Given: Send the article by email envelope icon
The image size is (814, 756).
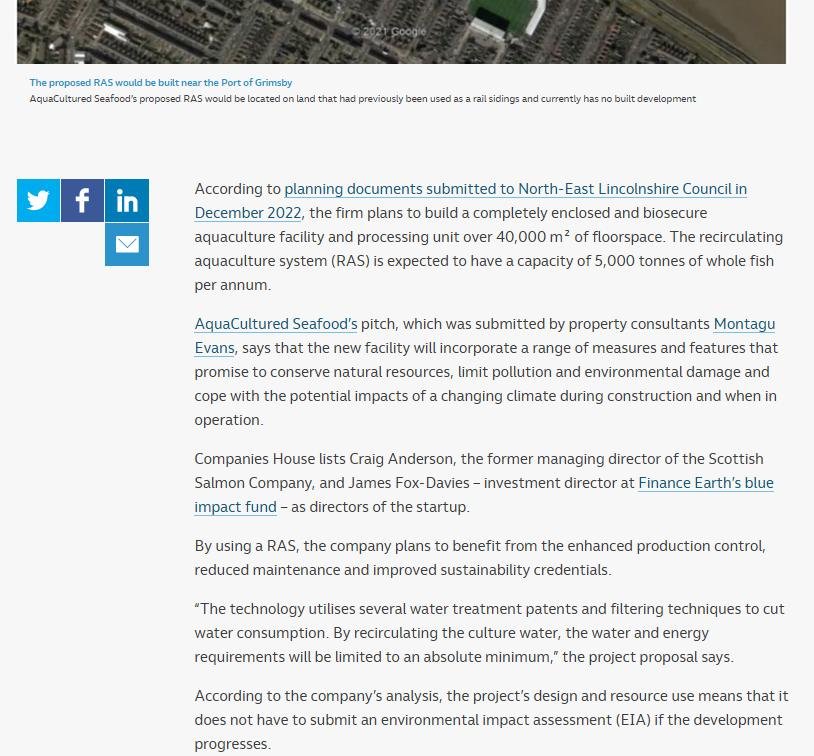Looking at the screenshot, I should tap(127, 244).
